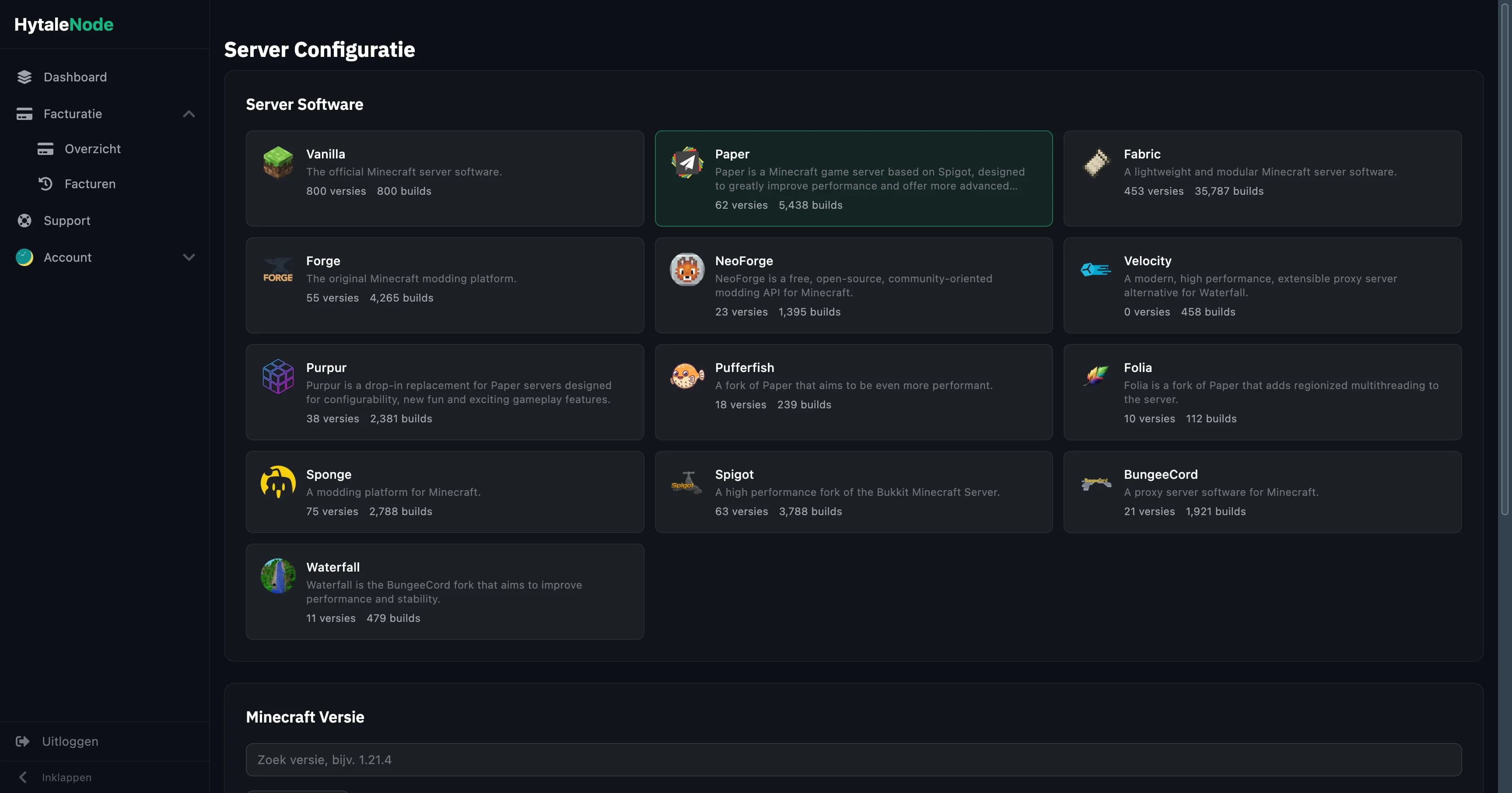Click the Purpur cube icon

click(278, 376)
